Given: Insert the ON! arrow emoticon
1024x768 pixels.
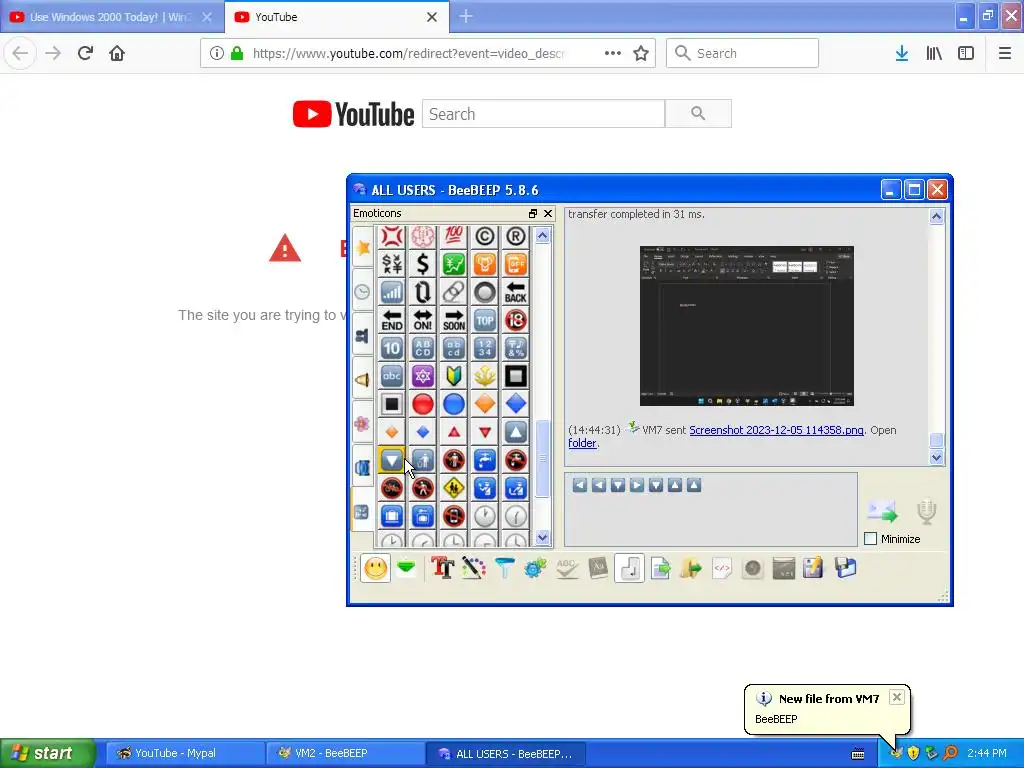Looking at the screenshot, I should point(423,320).
